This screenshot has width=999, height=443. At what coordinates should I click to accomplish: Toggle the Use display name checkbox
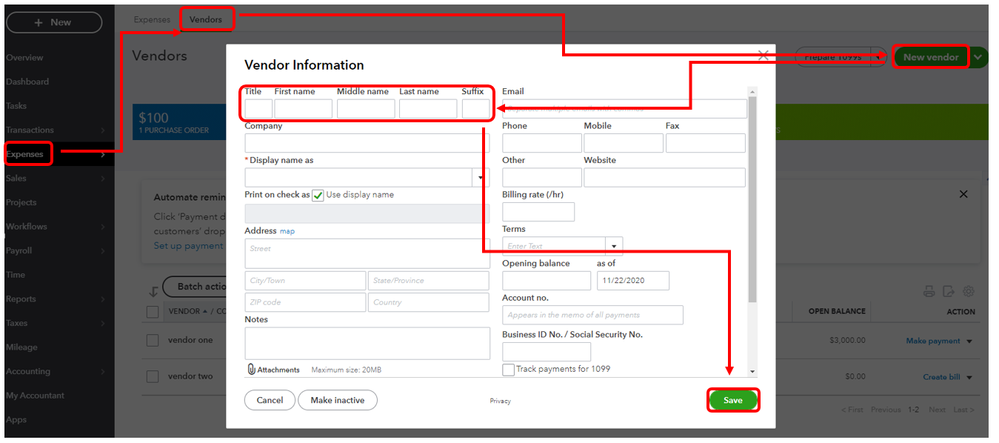click(318, 195)
